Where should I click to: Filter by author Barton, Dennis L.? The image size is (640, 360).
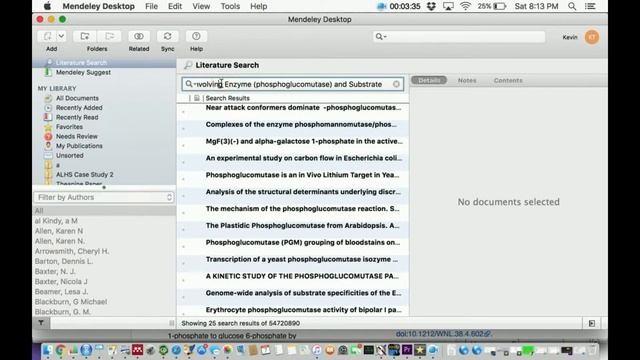pyautogui.click(x=64, y=261)
